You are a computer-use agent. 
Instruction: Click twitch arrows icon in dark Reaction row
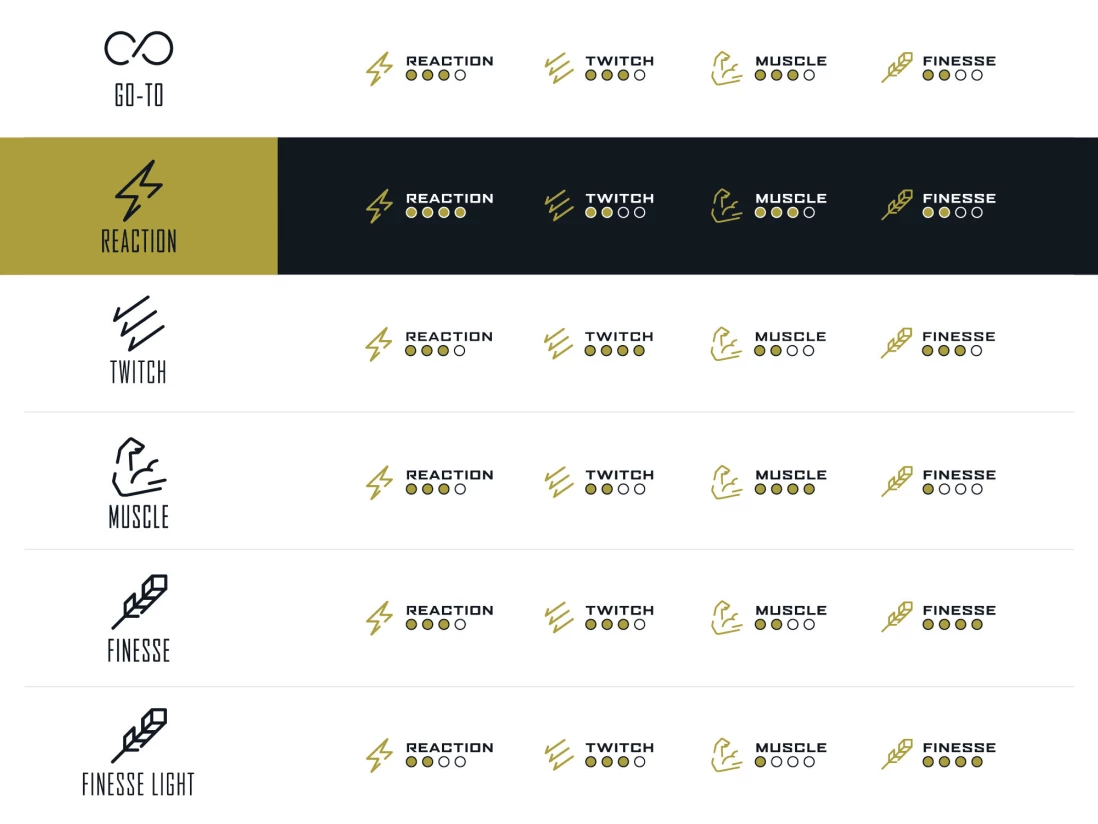click(558, 205)
